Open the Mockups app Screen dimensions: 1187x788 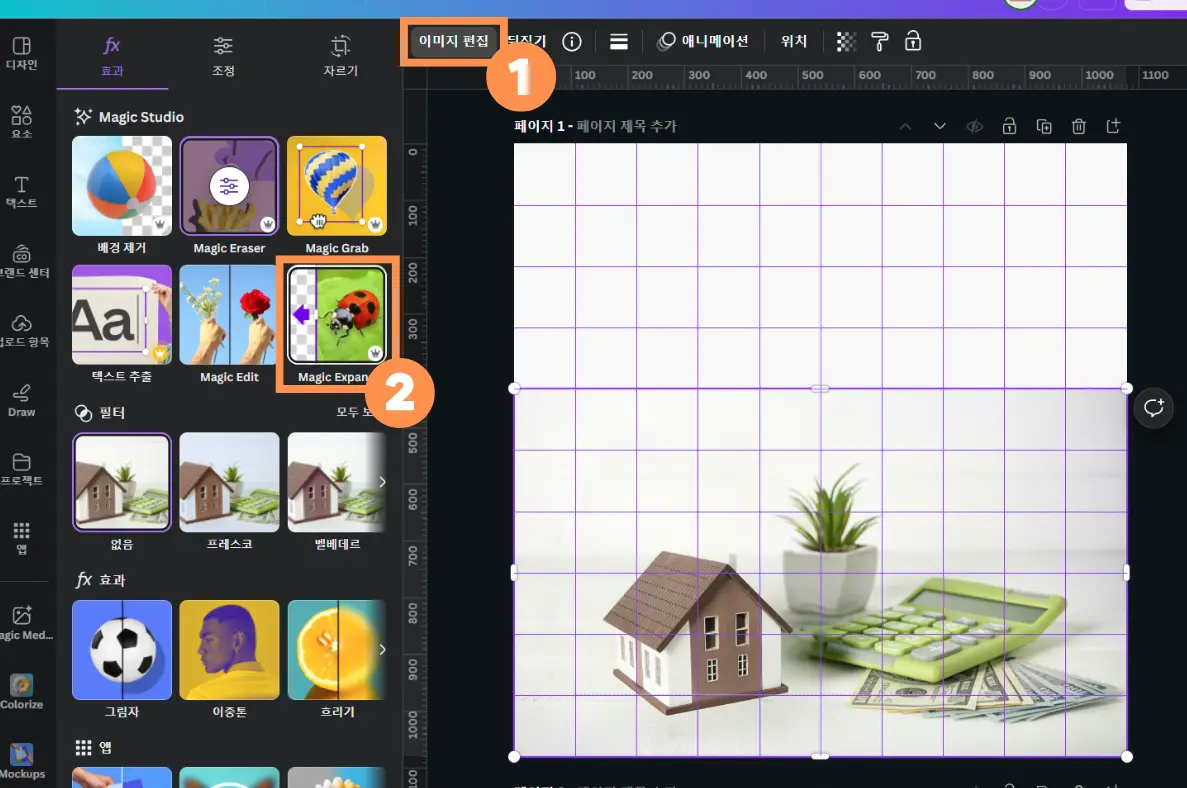21,761
